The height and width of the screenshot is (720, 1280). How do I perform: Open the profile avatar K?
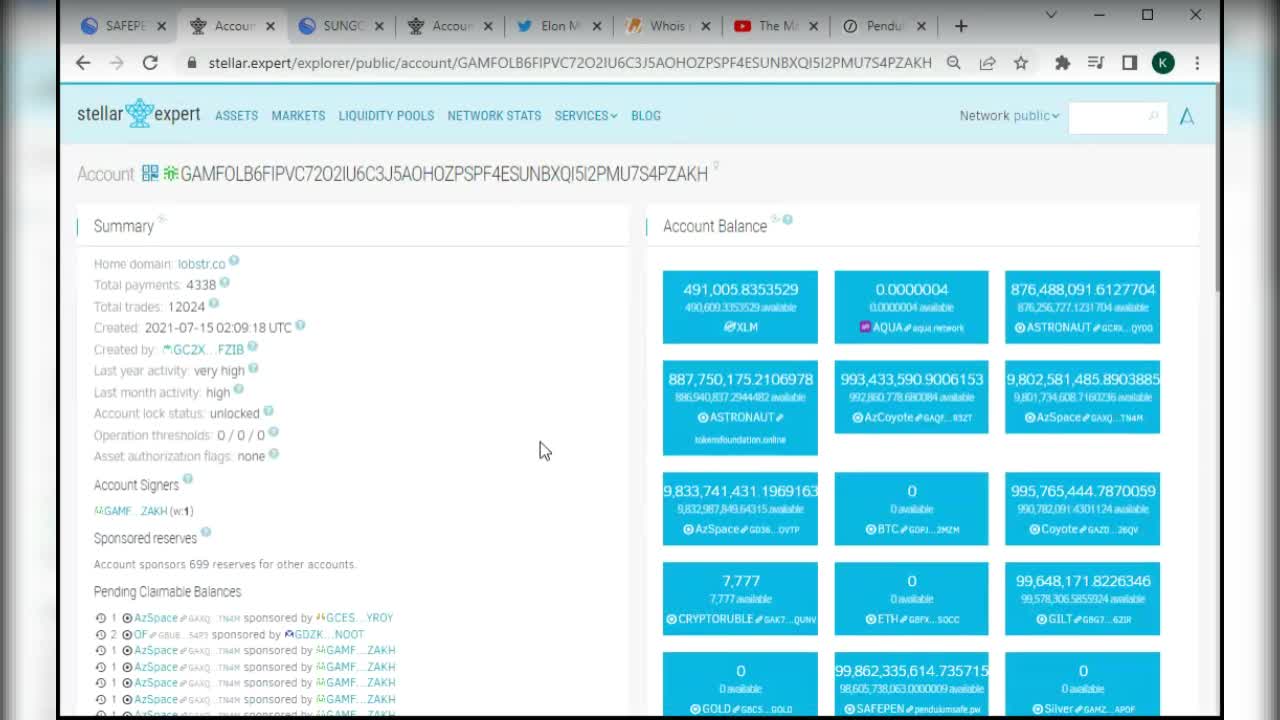1163,63
